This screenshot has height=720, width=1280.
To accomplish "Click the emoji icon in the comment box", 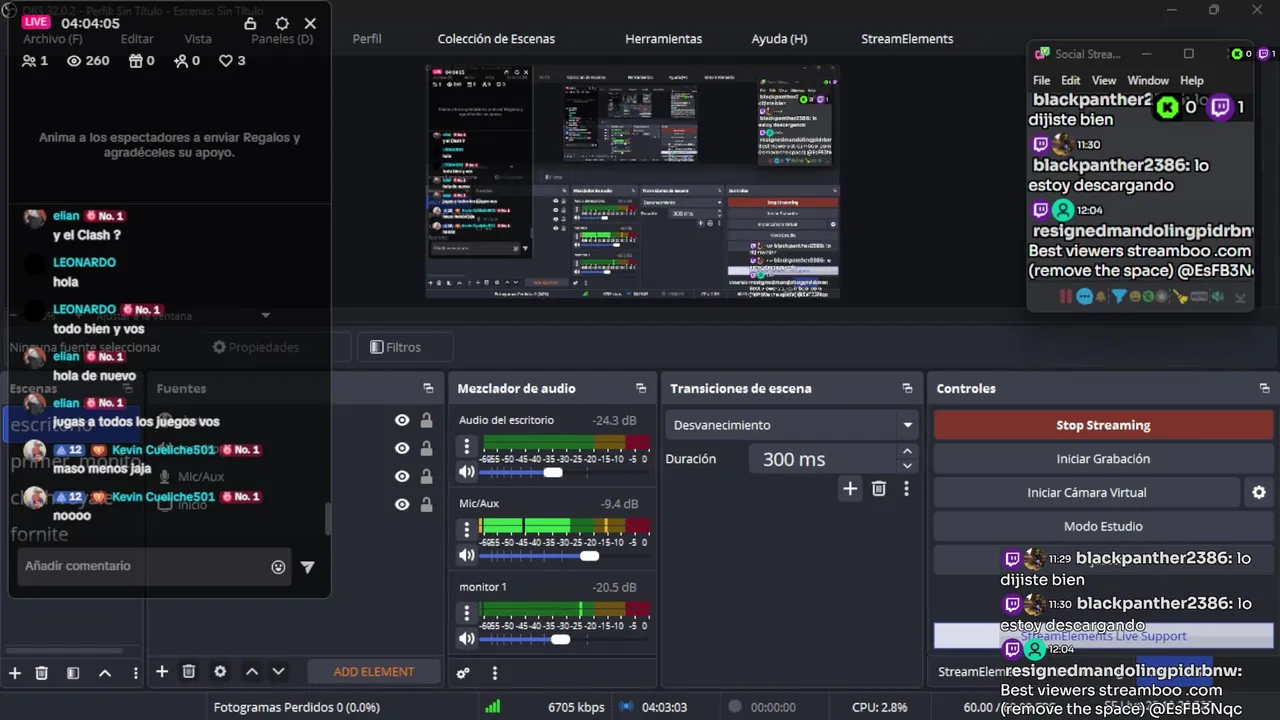I will click(x=278, y=567).
